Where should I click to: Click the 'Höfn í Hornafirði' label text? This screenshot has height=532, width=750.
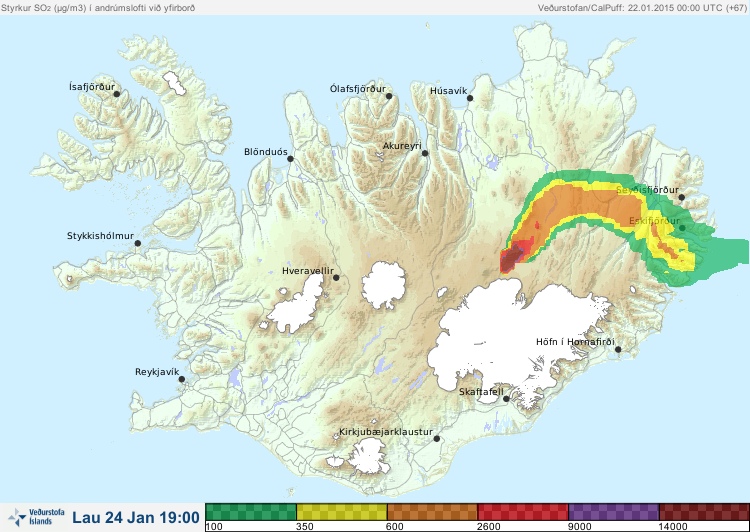coord(575,342)
